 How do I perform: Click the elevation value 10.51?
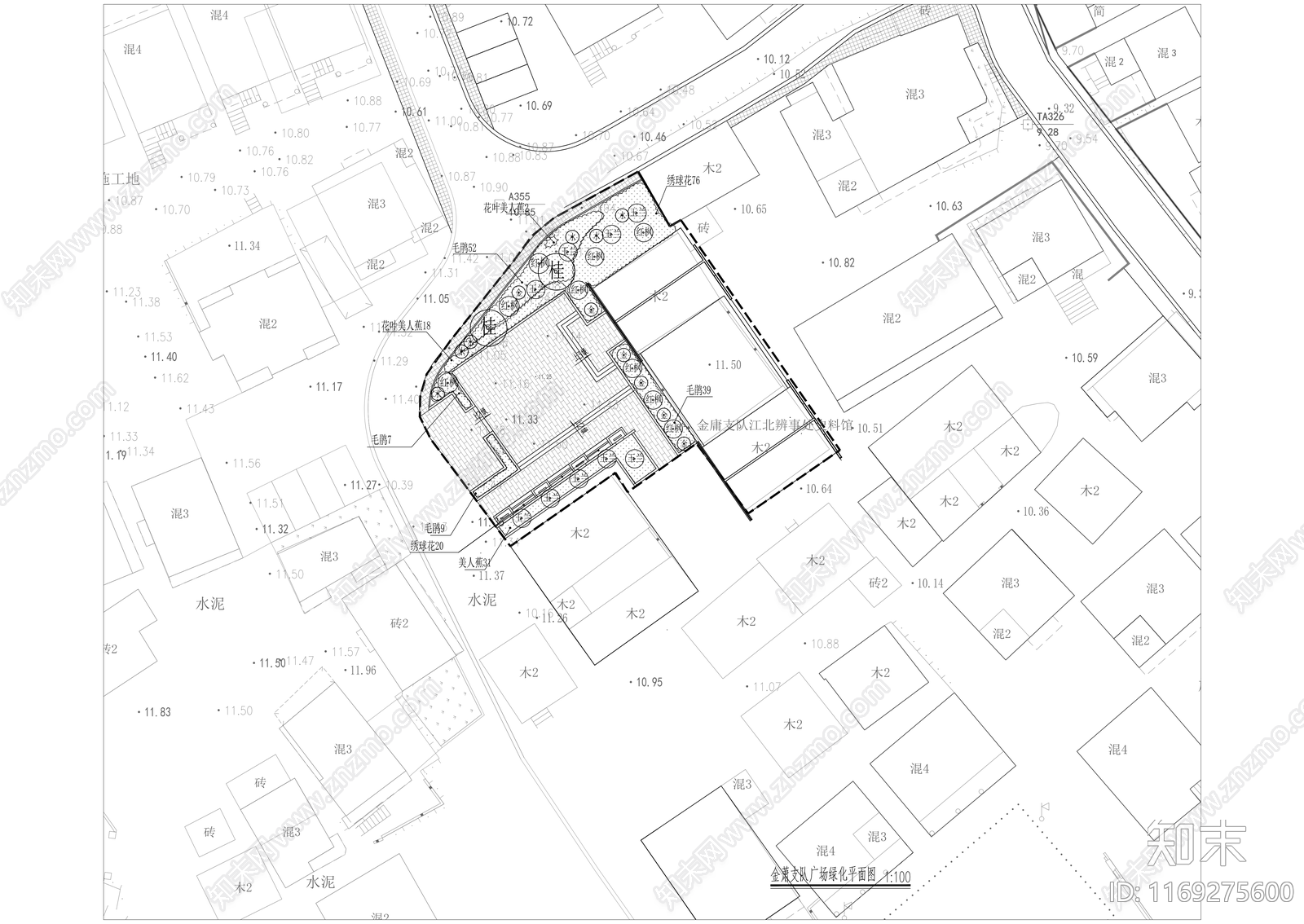tap(870, 428)
